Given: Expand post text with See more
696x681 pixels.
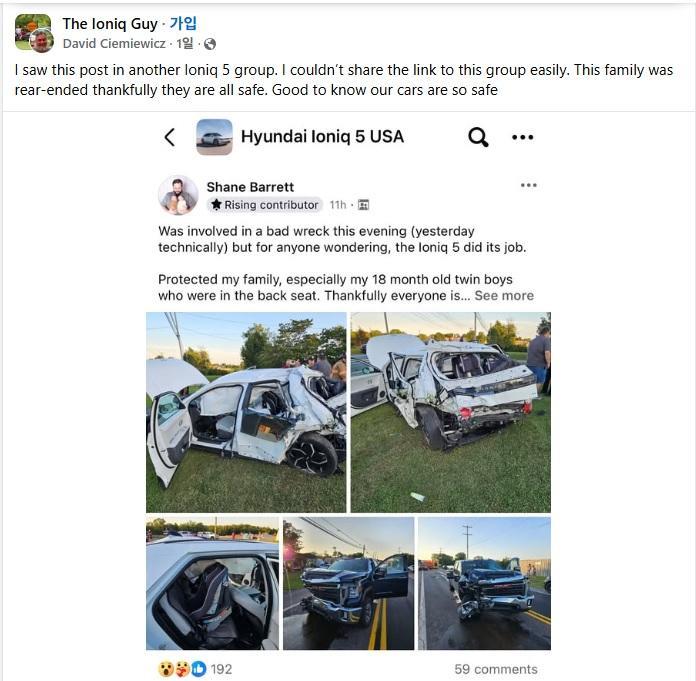Looking at the screenshot, I should (x=504, y=296).
